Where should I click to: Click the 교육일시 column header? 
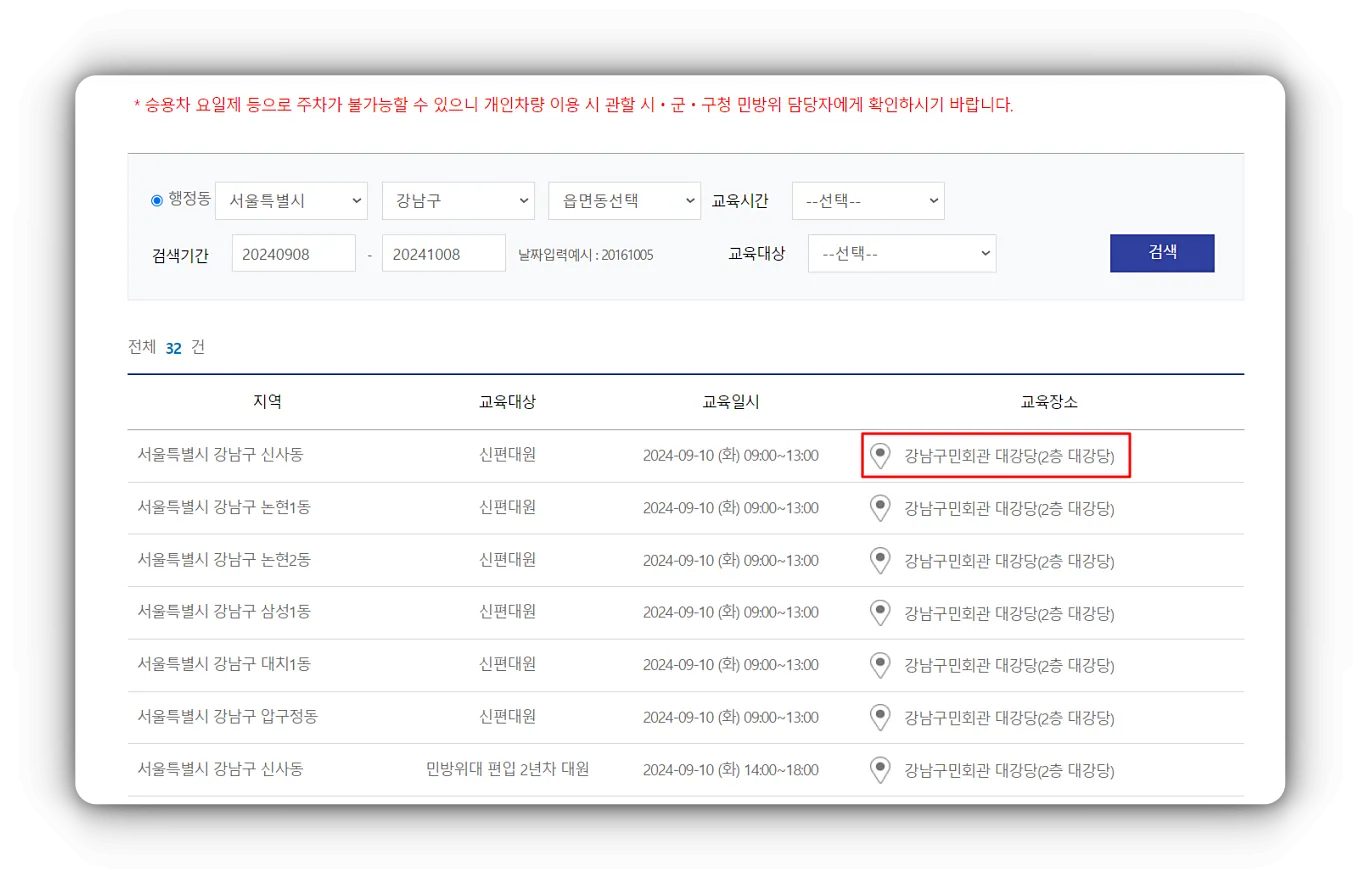[x=731, y=401]
